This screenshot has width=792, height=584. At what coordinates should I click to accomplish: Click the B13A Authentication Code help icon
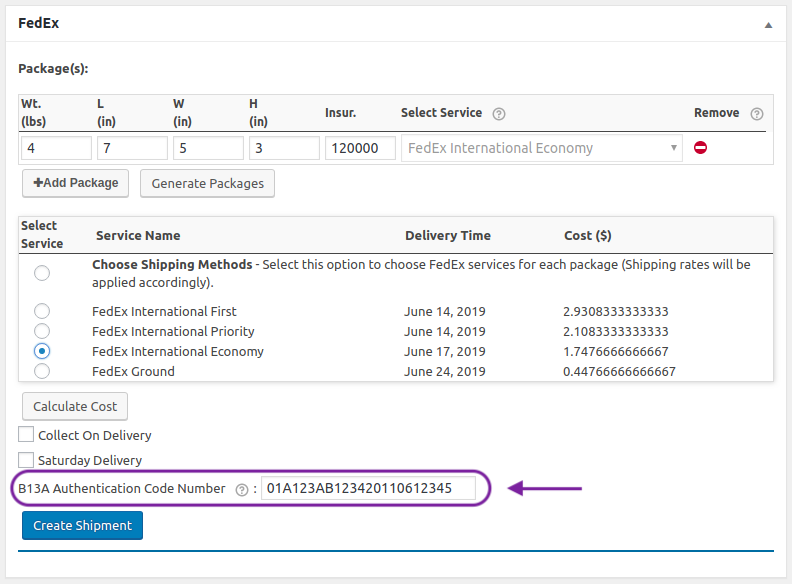tap(242, 490)
